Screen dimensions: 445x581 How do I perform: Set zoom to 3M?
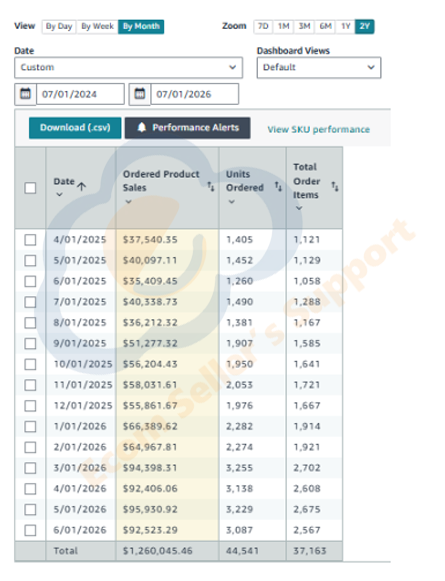304,26
